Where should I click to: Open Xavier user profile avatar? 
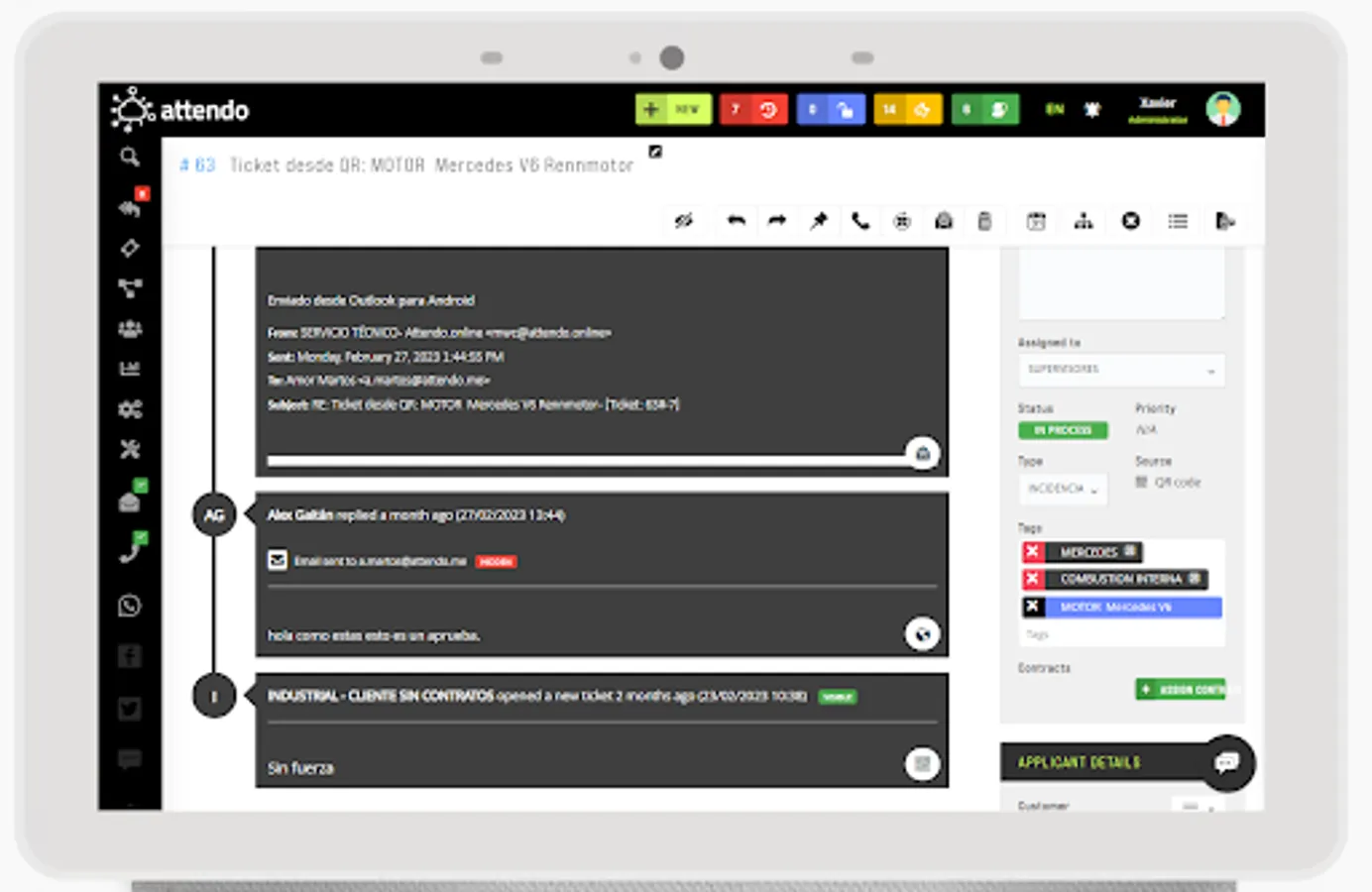pyautogui.click(x=1223, y=109)
